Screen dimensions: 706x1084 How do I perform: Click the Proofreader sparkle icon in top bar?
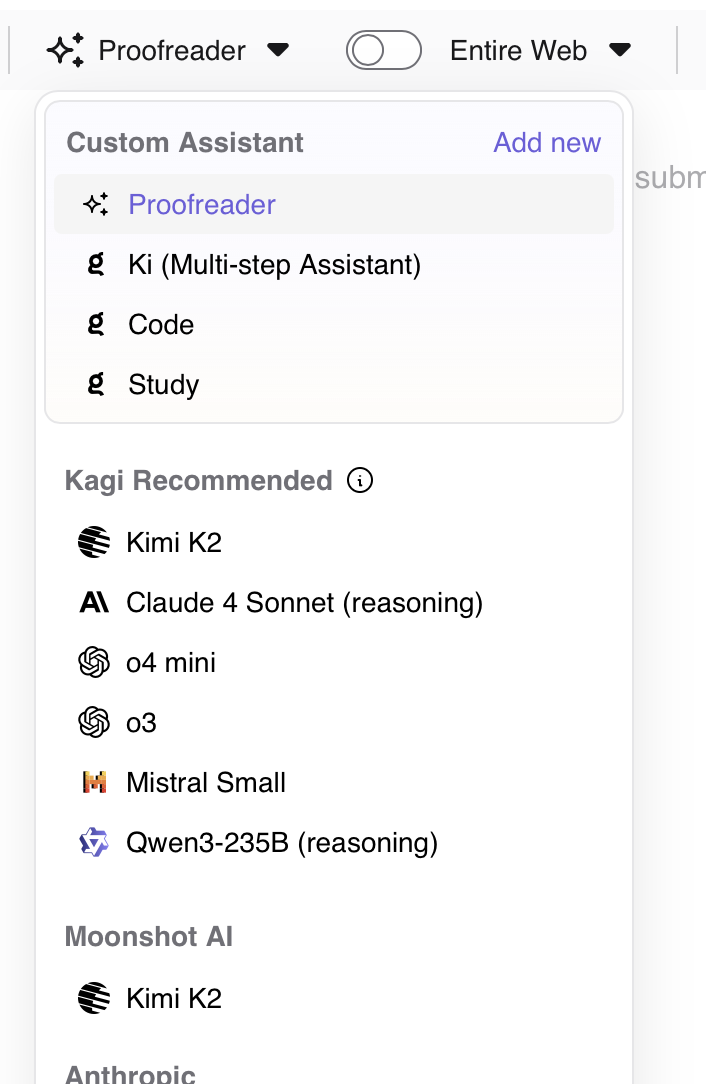(x=66, y=50)
